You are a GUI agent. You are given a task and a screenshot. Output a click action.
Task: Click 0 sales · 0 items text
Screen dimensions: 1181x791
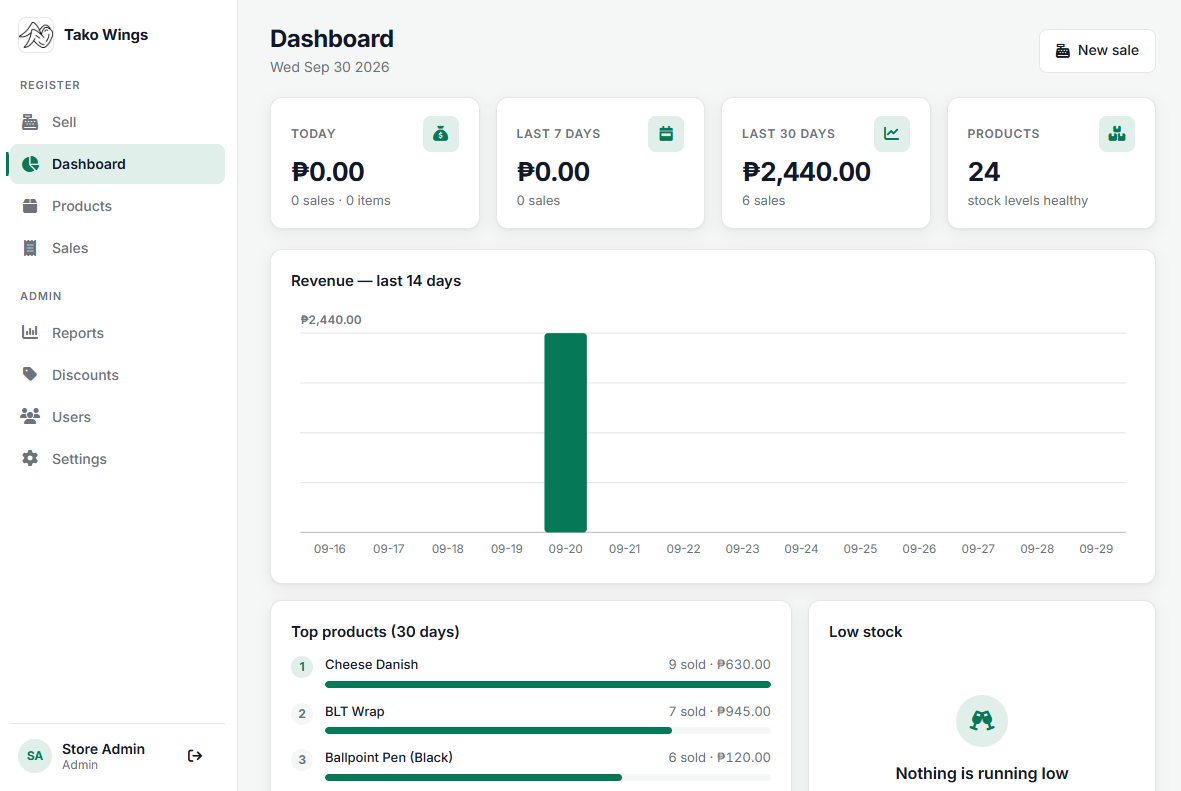(340, 200)
